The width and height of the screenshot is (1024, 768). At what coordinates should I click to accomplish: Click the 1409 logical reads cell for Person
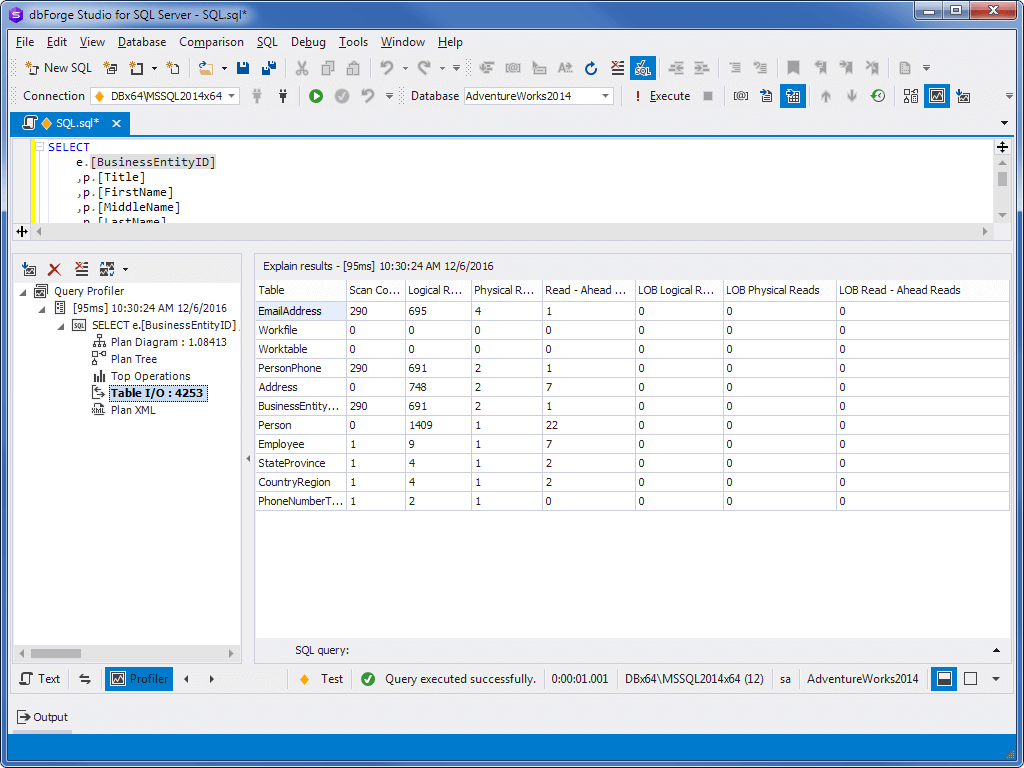438,425
